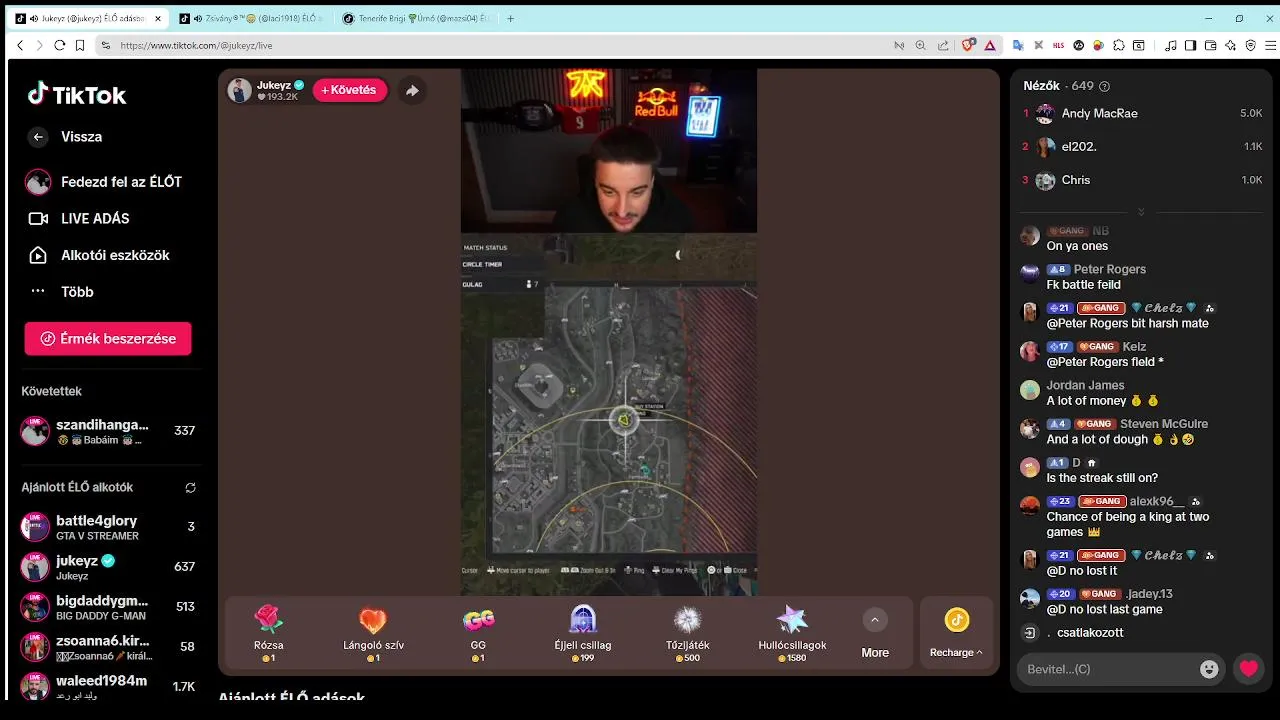Open battle4glory live stream
The height and width of the screenshot is (720, 1280).
[x=108, y=527]
